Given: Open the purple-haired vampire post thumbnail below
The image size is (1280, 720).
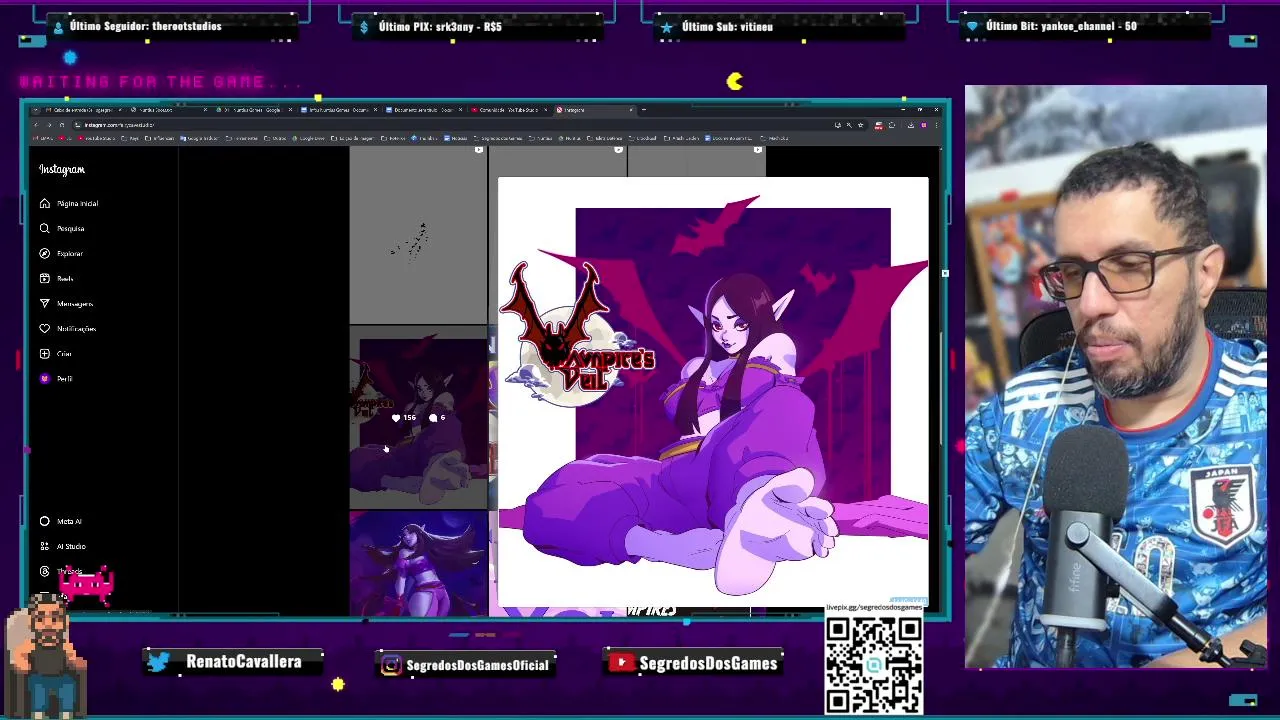Looking at the screenshot, I should point(418,564).
